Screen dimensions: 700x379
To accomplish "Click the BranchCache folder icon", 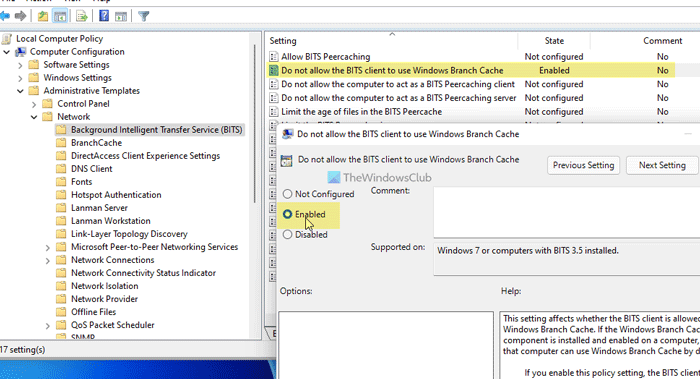I will (x=61, y=143).
